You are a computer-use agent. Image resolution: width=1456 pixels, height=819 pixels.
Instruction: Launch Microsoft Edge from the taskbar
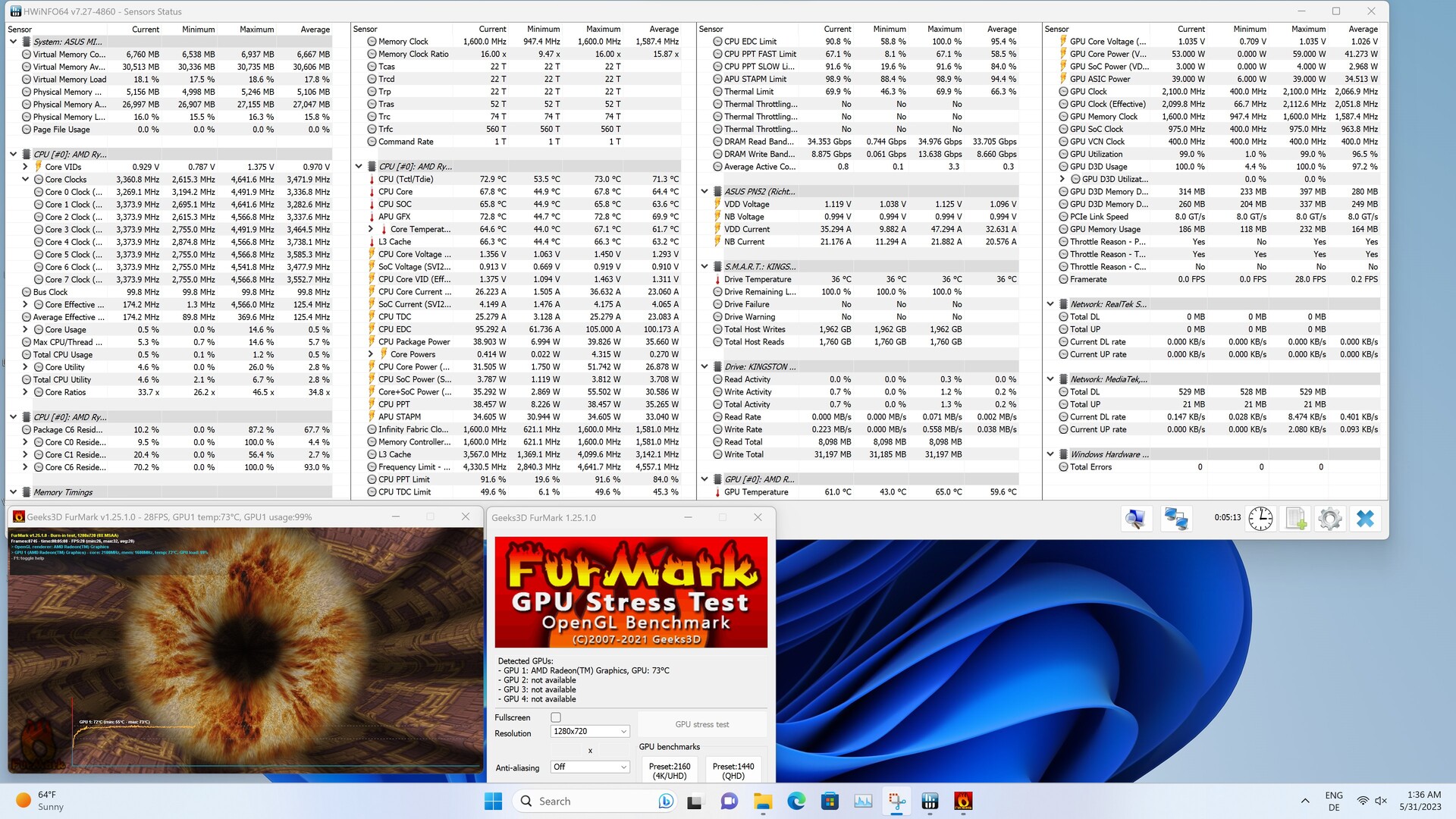(x=796, y=801)
